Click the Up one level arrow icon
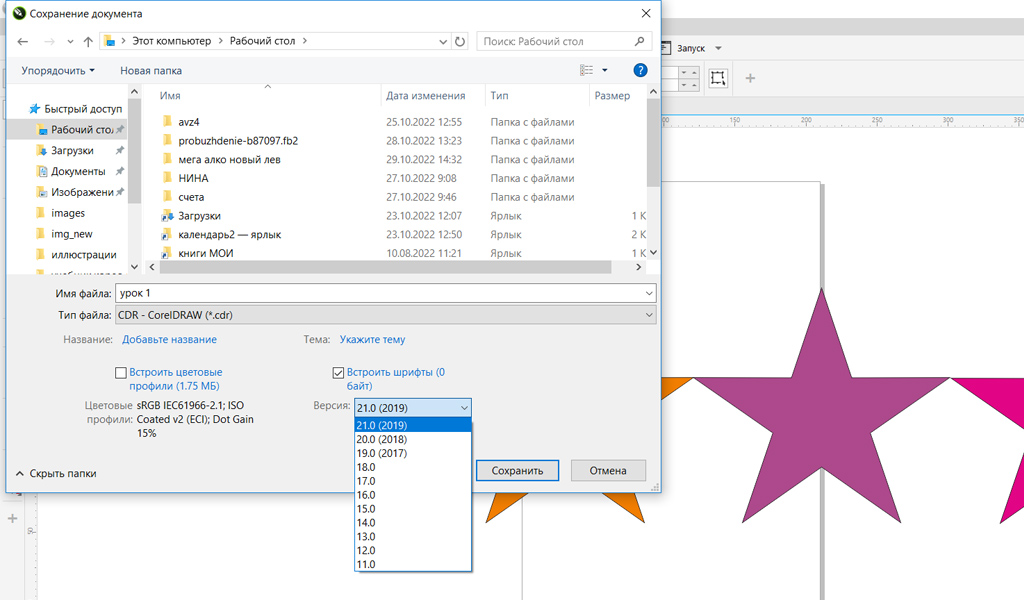Screen dimensions: 1024x600 (x=88, y=42)
